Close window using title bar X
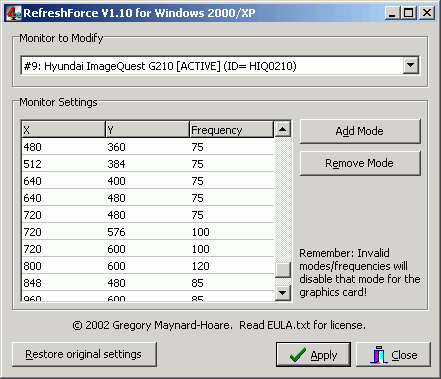 point(427,13)
